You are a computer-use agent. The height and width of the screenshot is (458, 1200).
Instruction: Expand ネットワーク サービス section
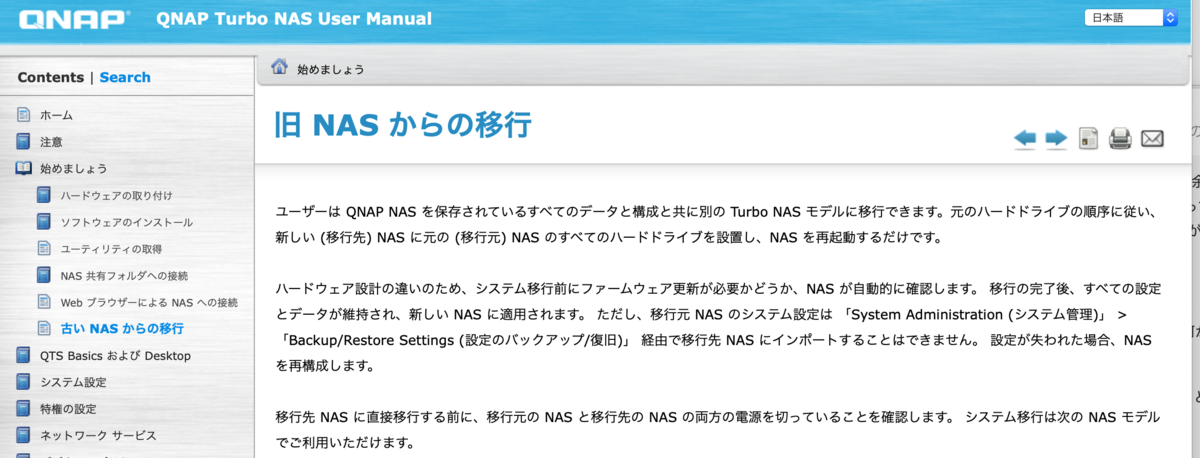[98, 435]
